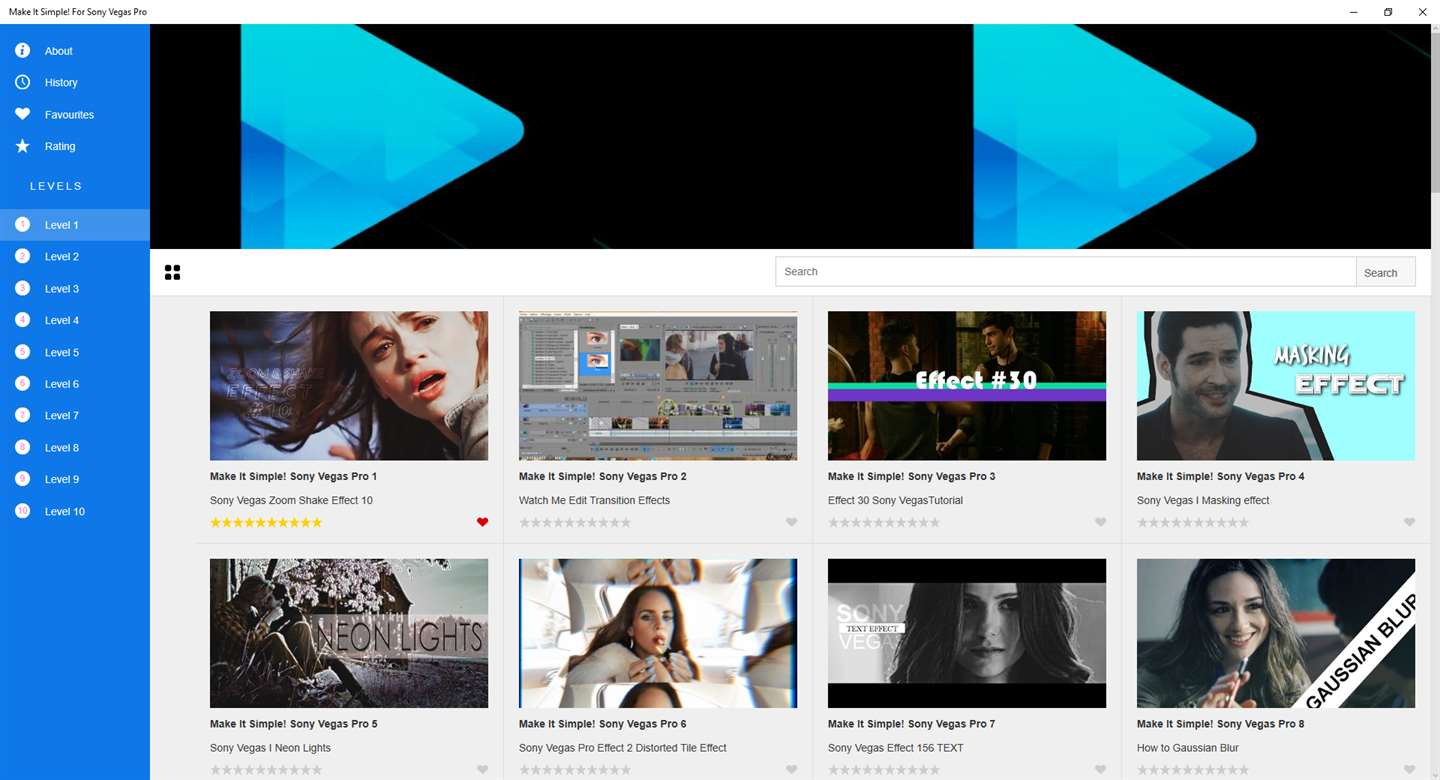Image resolution: width=1440 pixels, height=780 pixels.
Task: Rate Effect 30 Sony VegasTutorial stars
Action: coord(884,523)
